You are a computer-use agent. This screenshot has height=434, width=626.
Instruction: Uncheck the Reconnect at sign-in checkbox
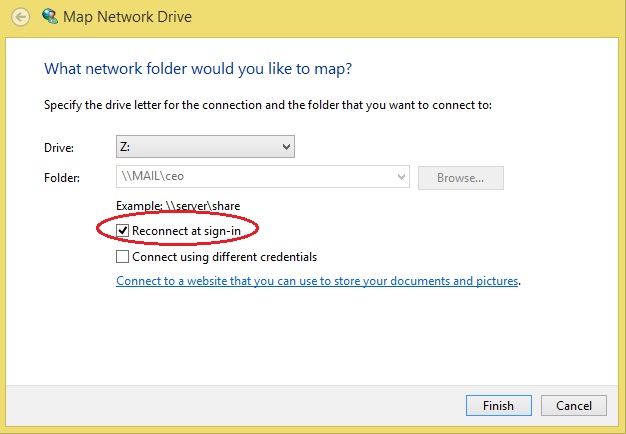pos(122,231)
